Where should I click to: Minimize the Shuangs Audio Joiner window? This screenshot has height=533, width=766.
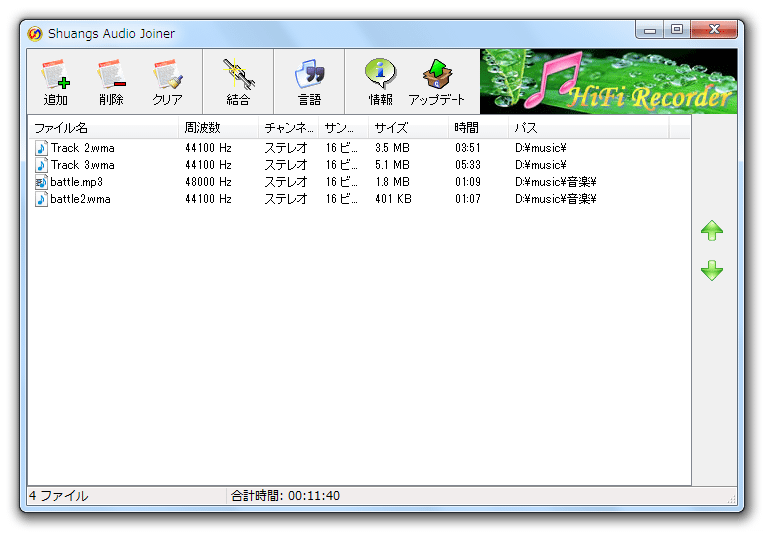tap(650, 30)
